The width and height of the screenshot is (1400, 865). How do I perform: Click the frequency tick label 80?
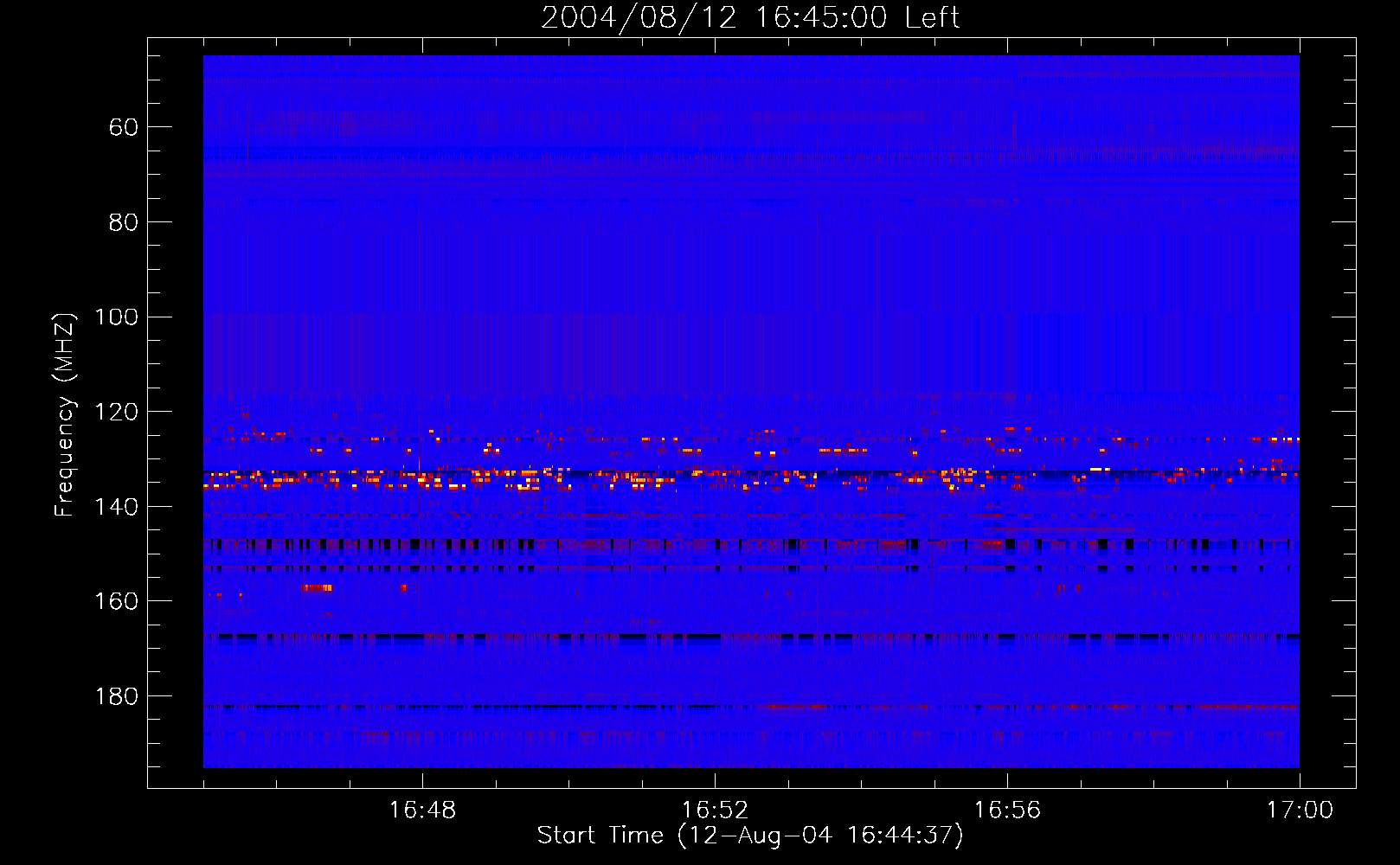(x=123, y=222)
